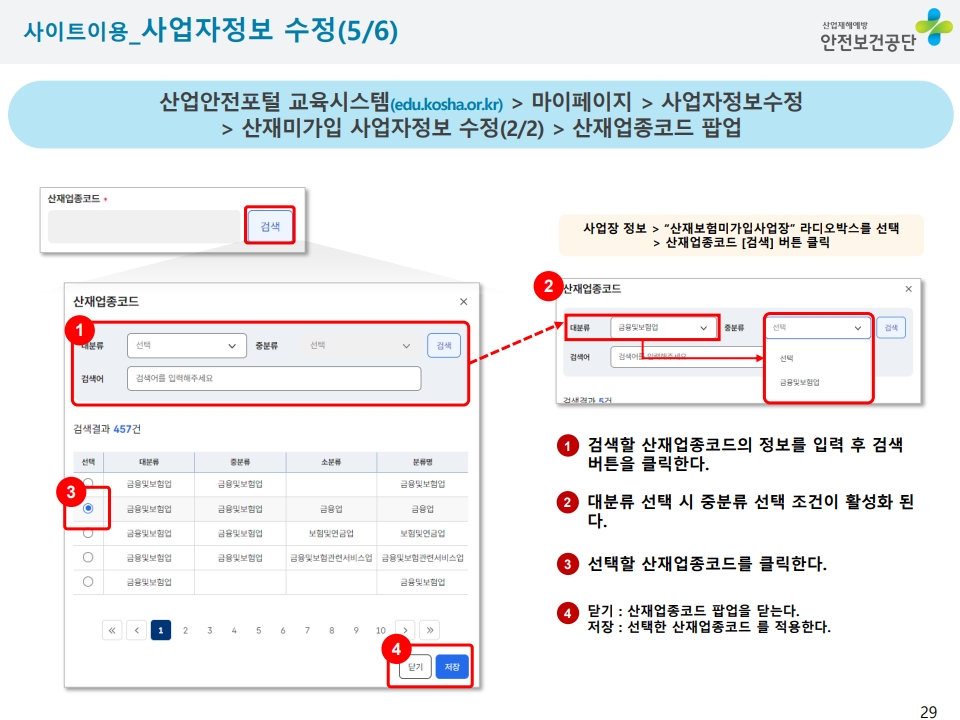960x720 pixels.
Task: Expand 대분류 dropdown showing 금융및보험업
Action: (x=664, y=327)
